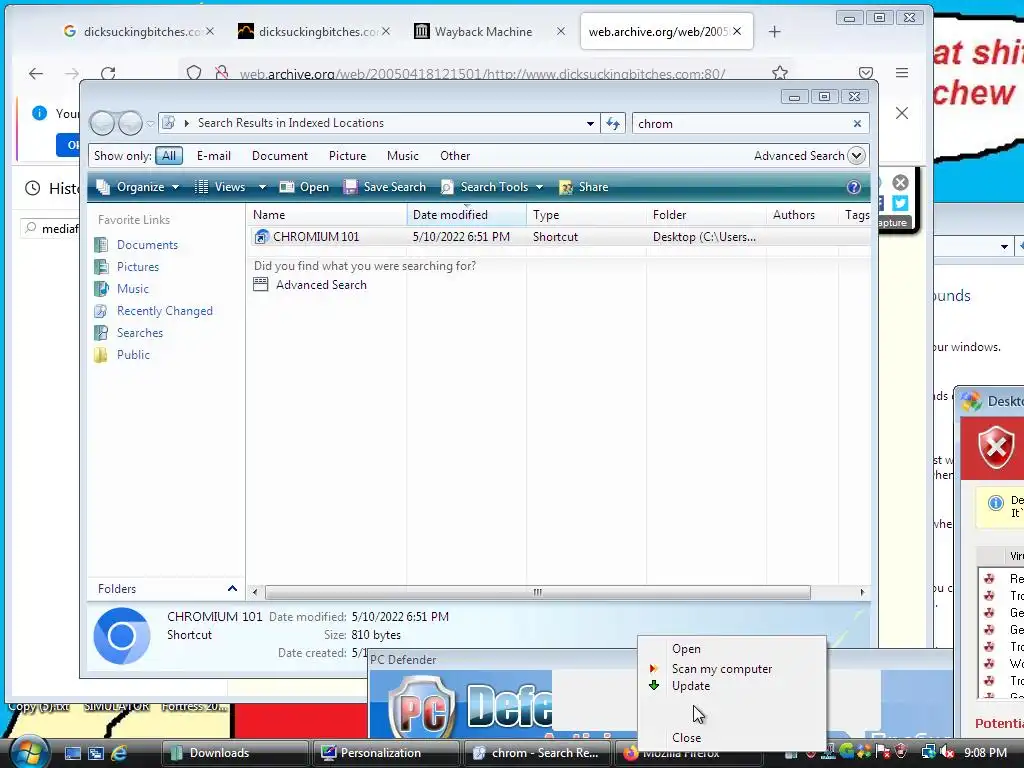The height and width of the screenshot is (768, 1024).
Task: Click the Views icon in toolbar
Action: [x=202, y=187]
